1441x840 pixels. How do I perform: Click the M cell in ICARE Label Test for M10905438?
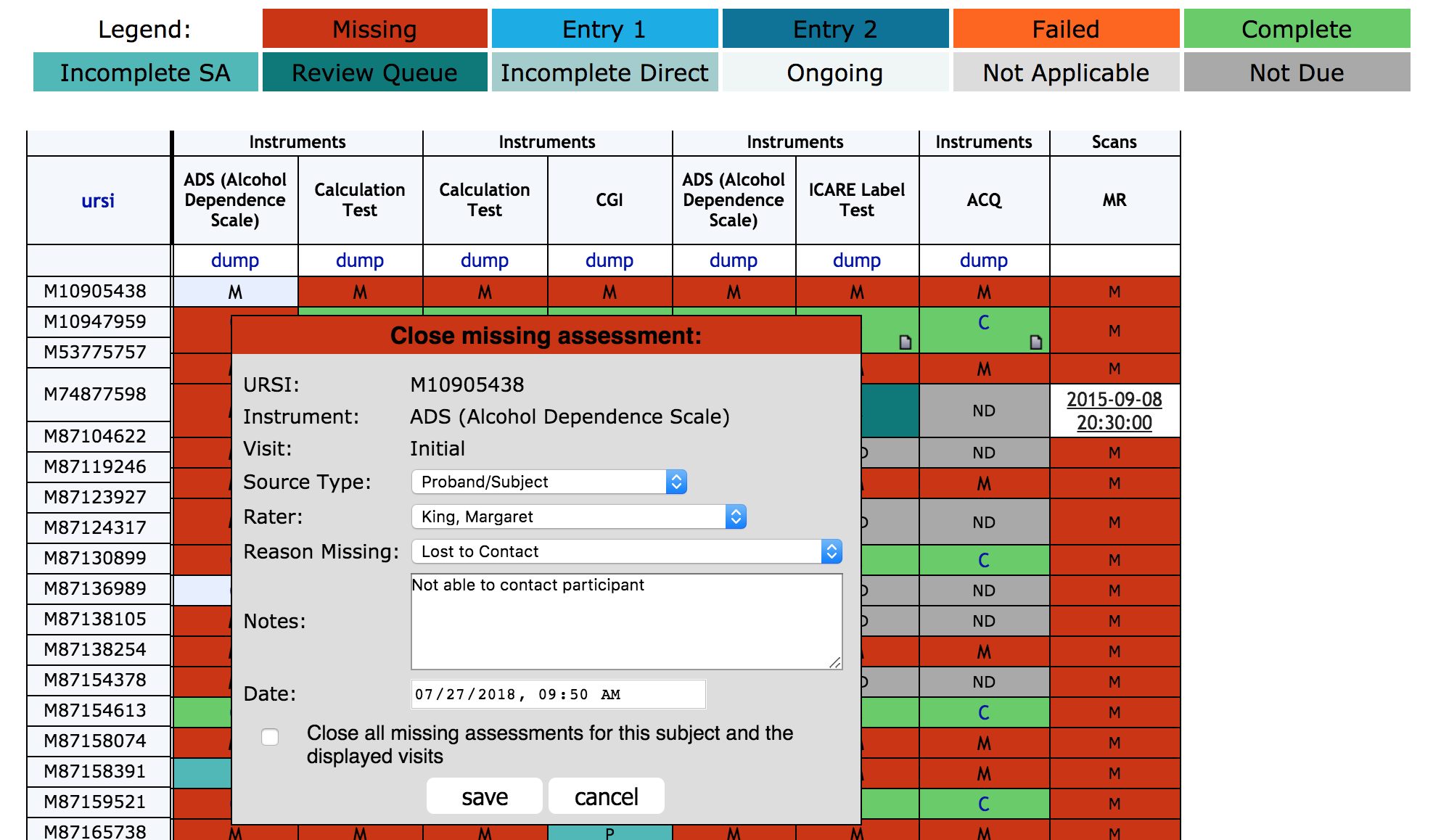point(857,292)
